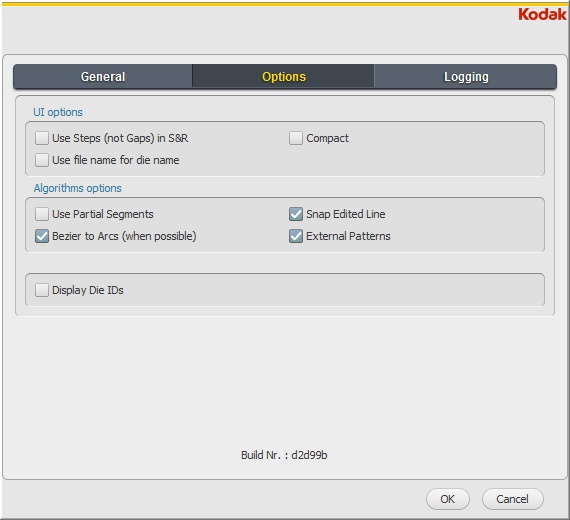Select the Options tab
The image size is (570, 520).
pos(284,77)
